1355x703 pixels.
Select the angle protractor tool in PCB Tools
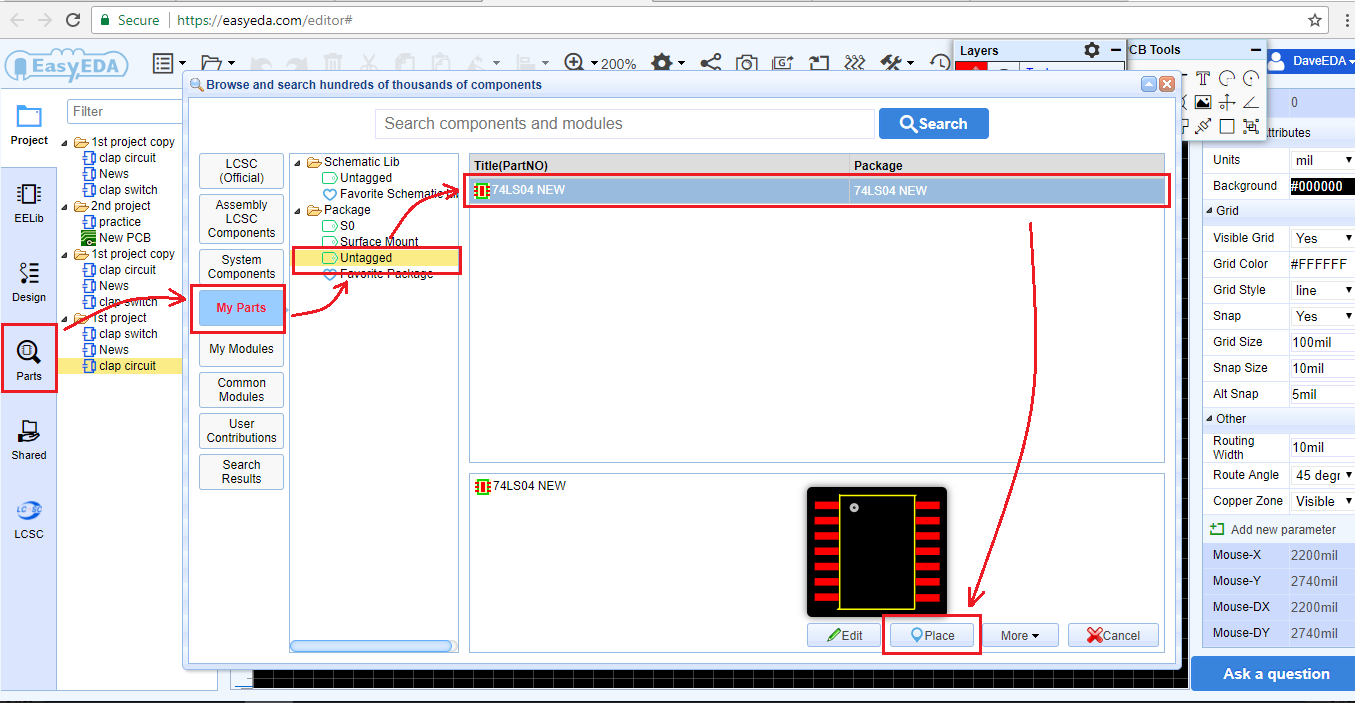[1251, 102]
